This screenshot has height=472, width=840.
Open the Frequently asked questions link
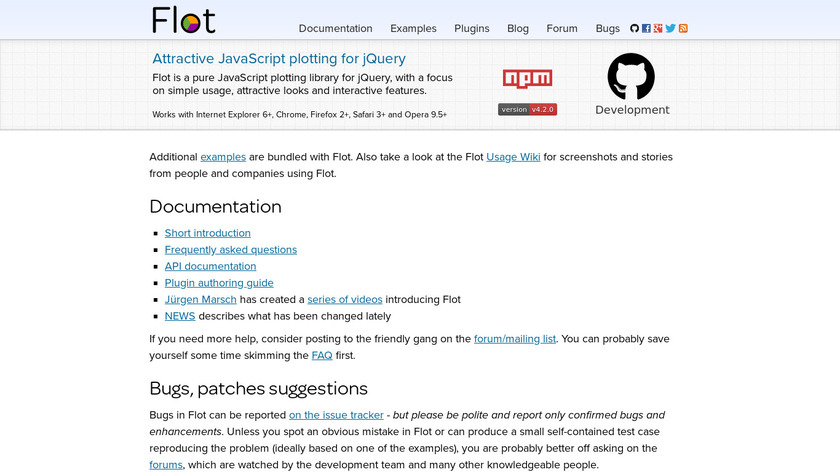230,250
